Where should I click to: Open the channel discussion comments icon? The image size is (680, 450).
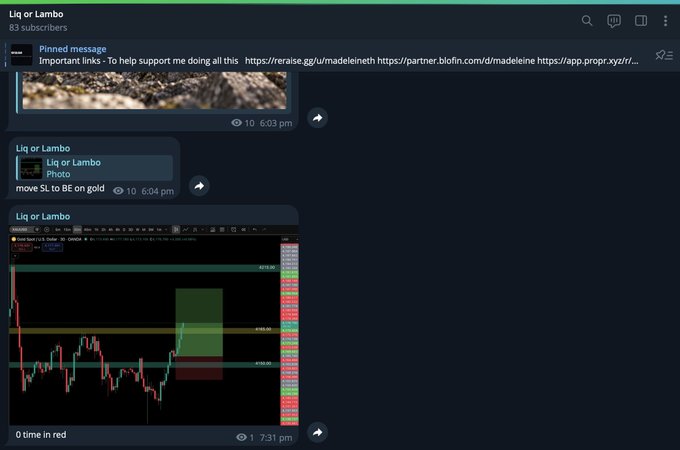point(614,21)
